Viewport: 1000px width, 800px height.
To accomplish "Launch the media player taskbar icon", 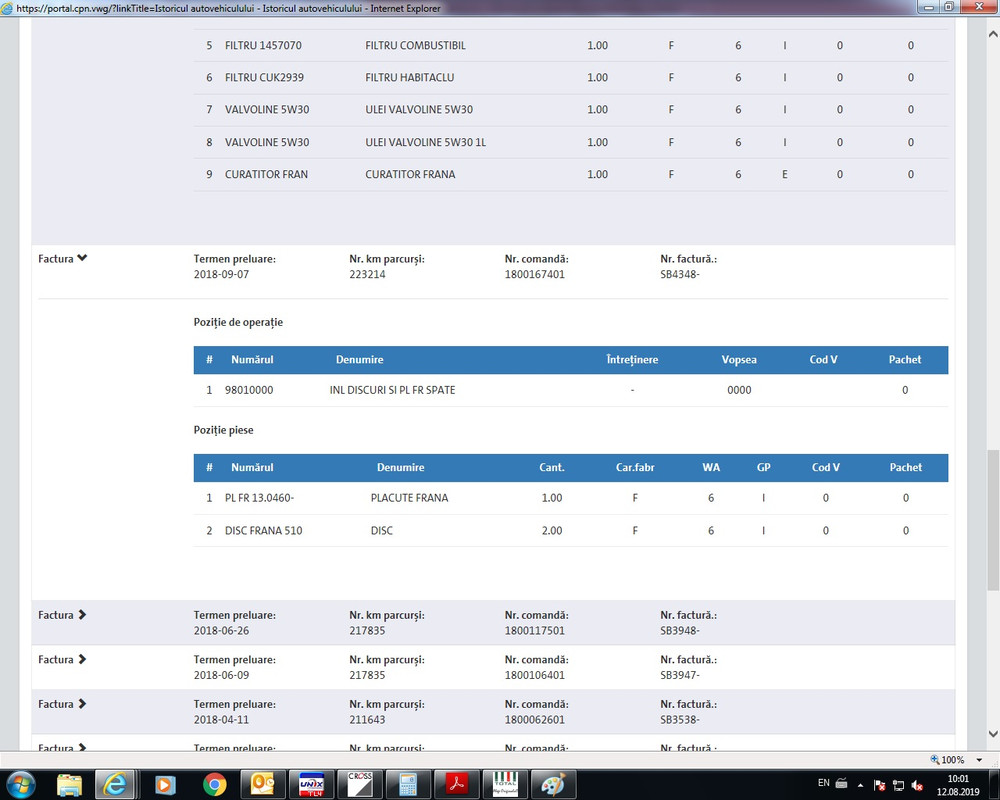I will click(165, 784).
